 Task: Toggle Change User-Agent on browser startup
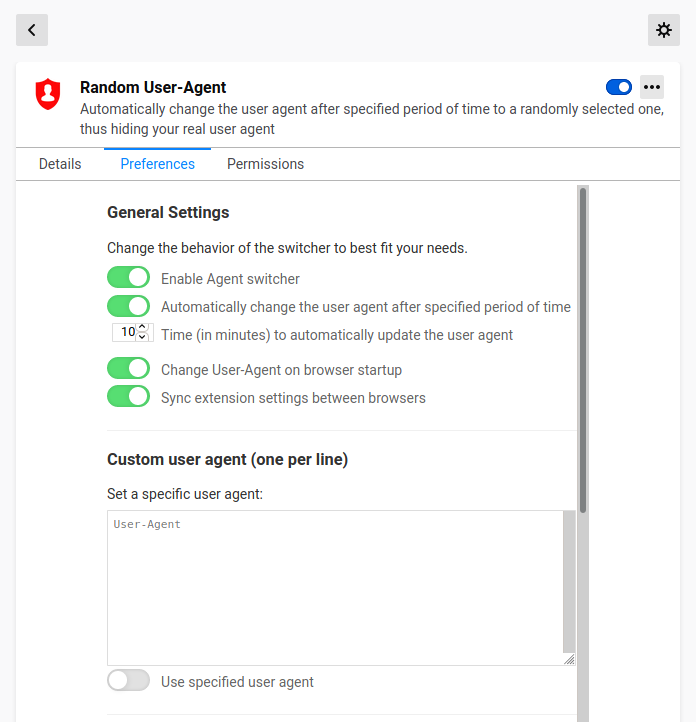[128, 369]
